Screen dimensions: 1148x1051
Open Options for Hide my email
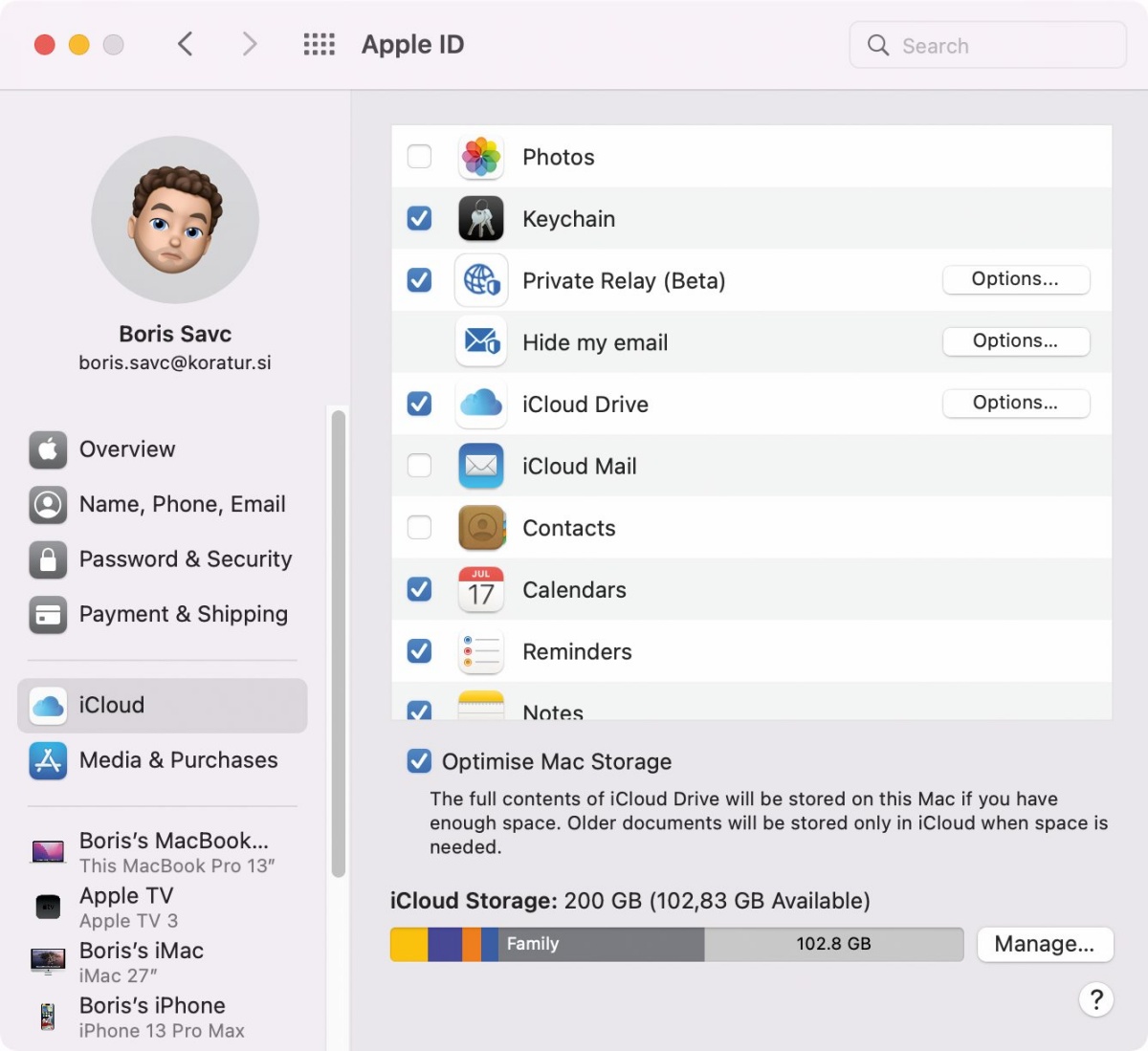[1016, 341]
